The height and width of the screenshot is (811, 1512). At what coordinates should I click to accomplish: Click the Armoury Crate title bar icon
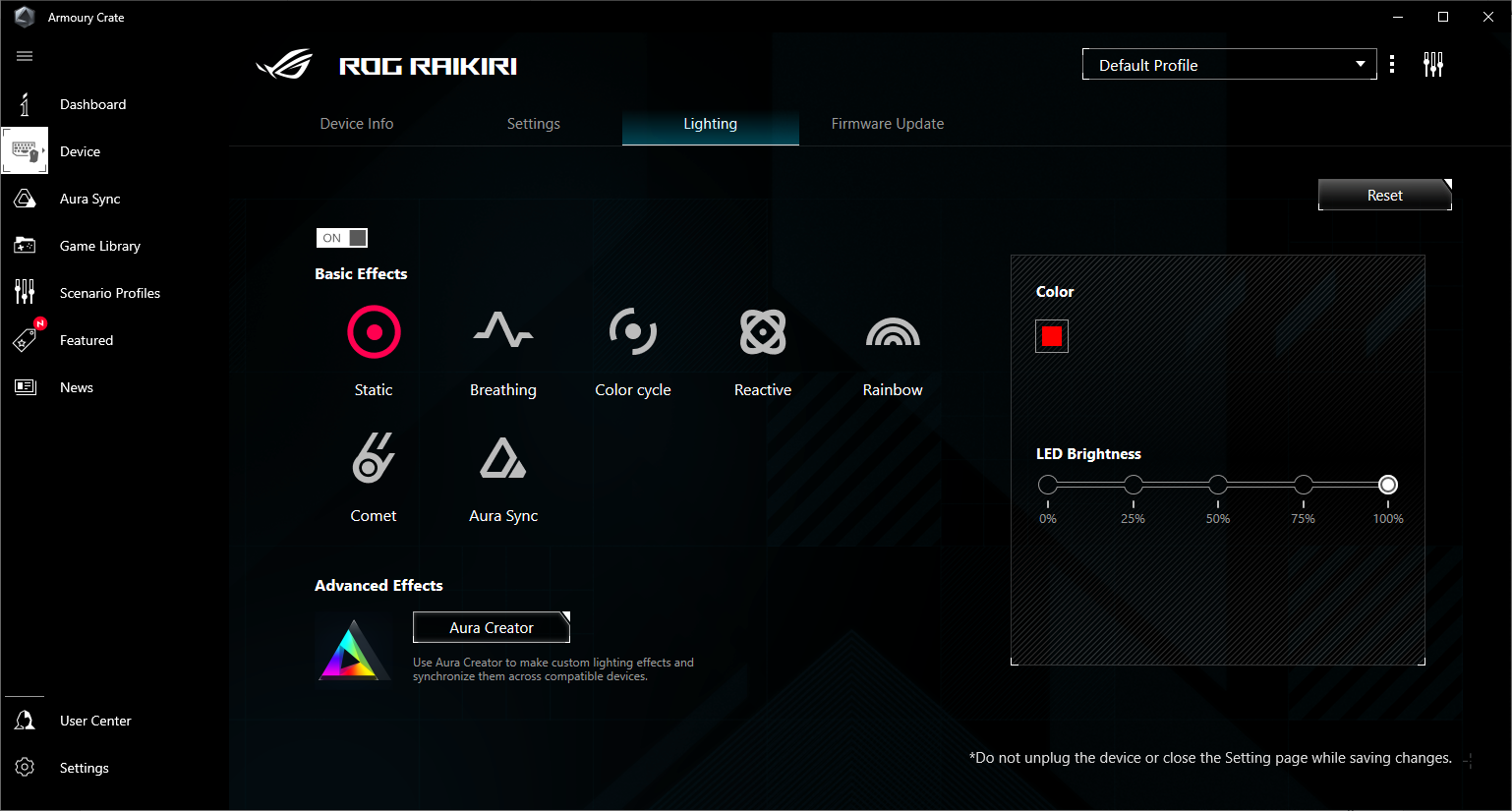25,17
